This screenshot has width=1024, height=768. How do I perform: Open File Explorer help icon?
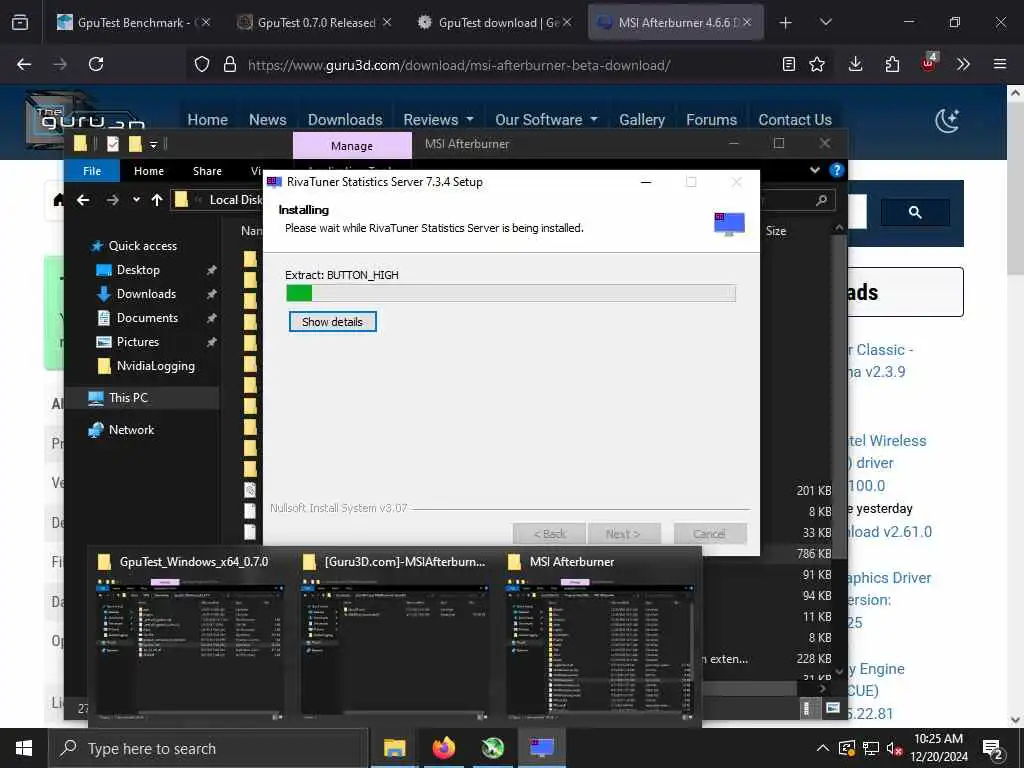(837, 170)
